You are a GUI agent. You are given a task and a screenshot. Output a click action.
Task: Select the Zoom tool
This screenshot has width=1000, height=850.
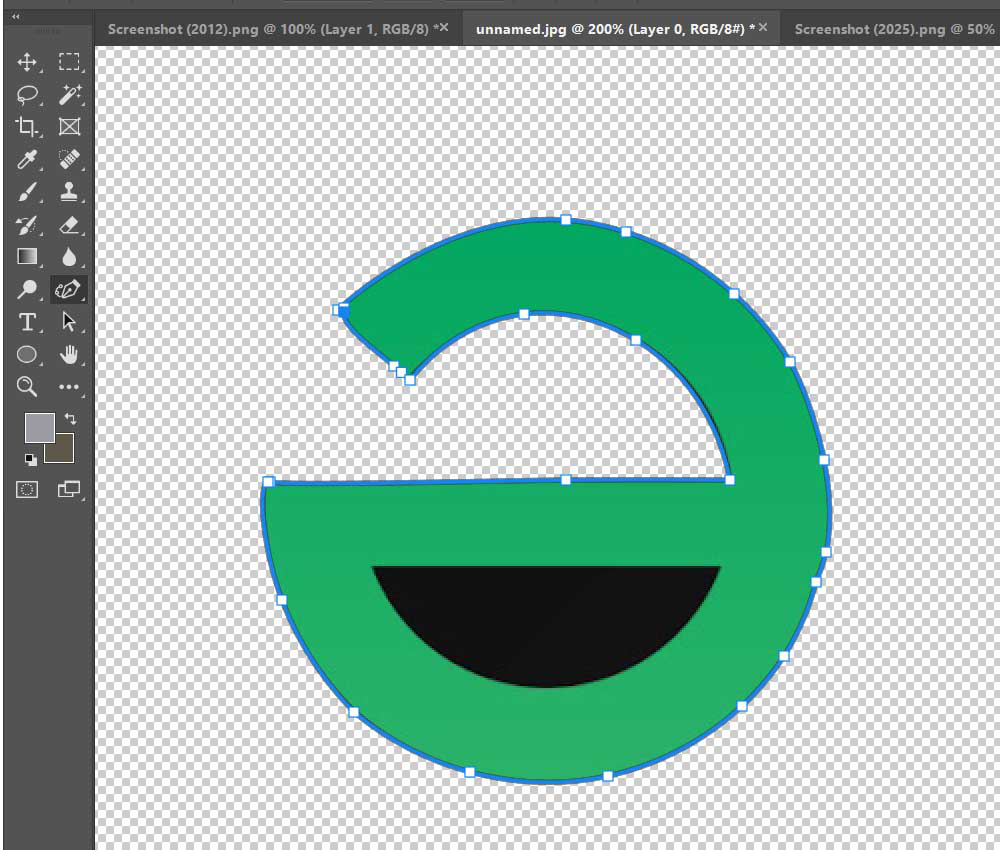27,386
